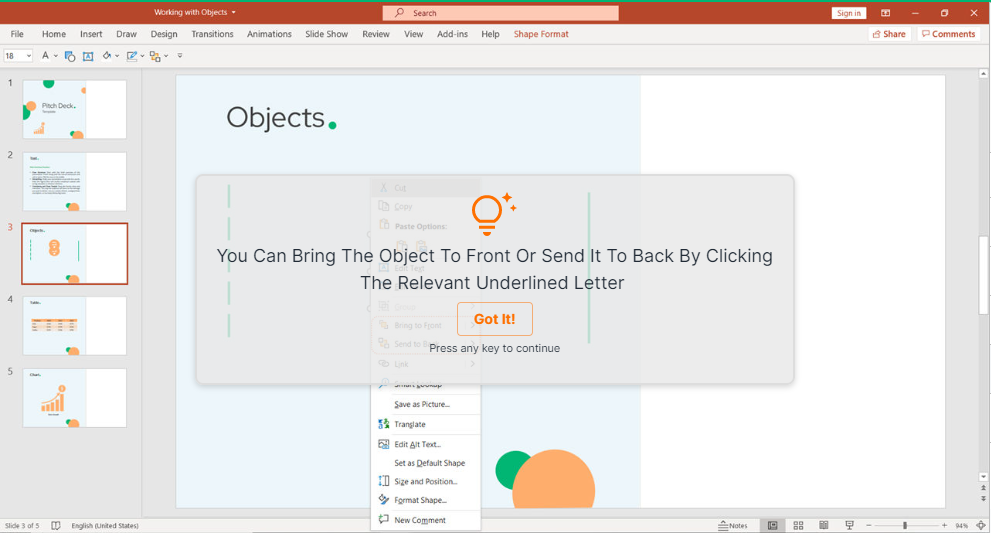Viewport: 991px width, 533px height.
Task: Click the Ribbon Display Options icon
Action: (x=885, y=13)
